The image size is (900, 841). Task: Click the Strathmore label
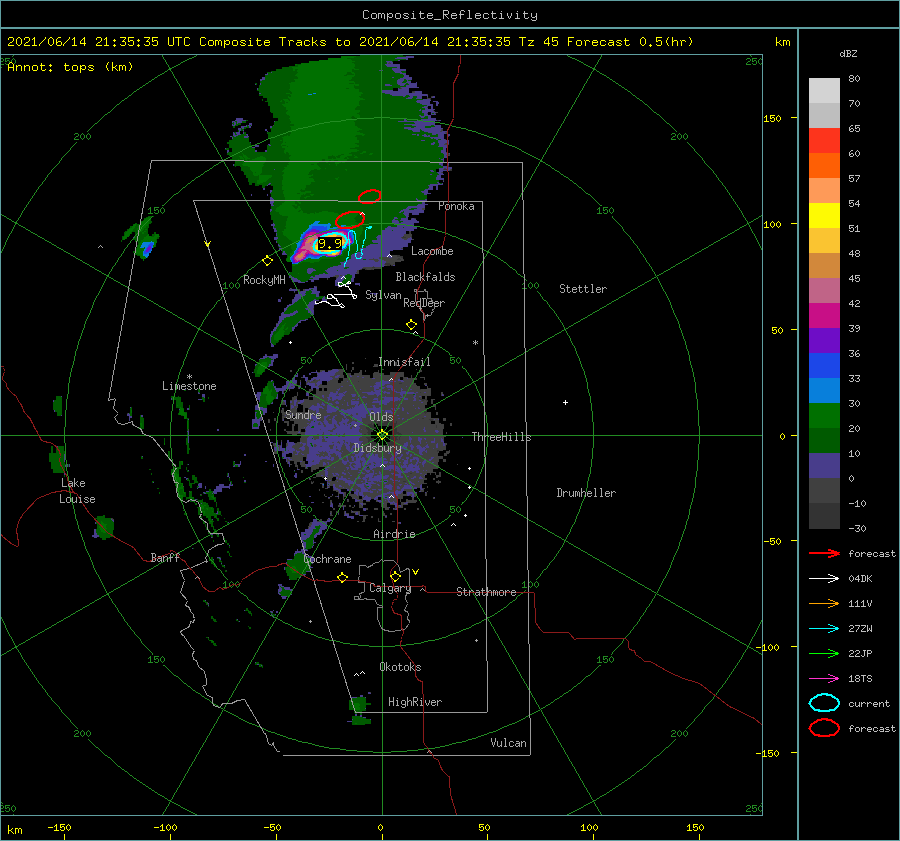pyautogui.click(x=486, y=592)
